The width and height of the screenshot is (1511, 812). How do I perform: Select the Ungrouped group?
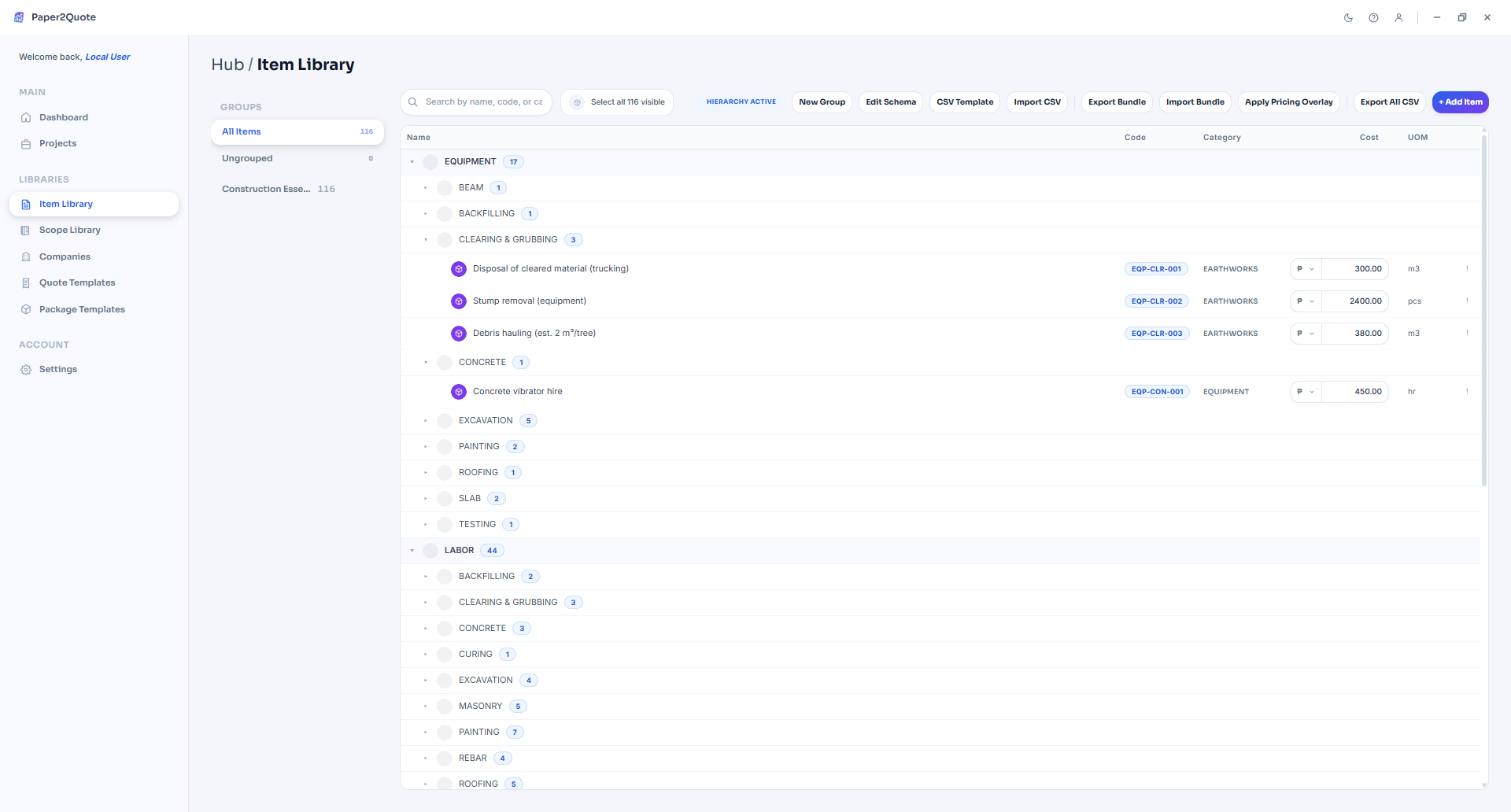coord(297,159)
